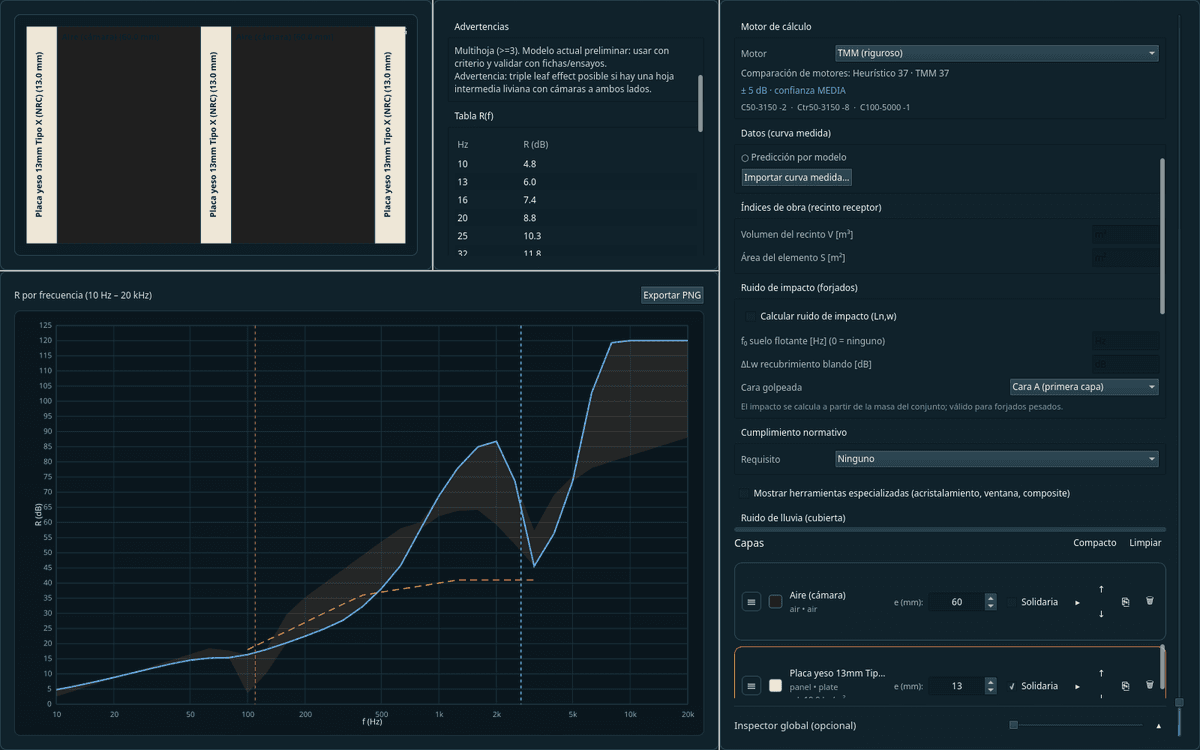This screenshot has width=1200, height=750.
Task: Select the 13 Hz row in Tabla R(f)
Action: [575, 182]
